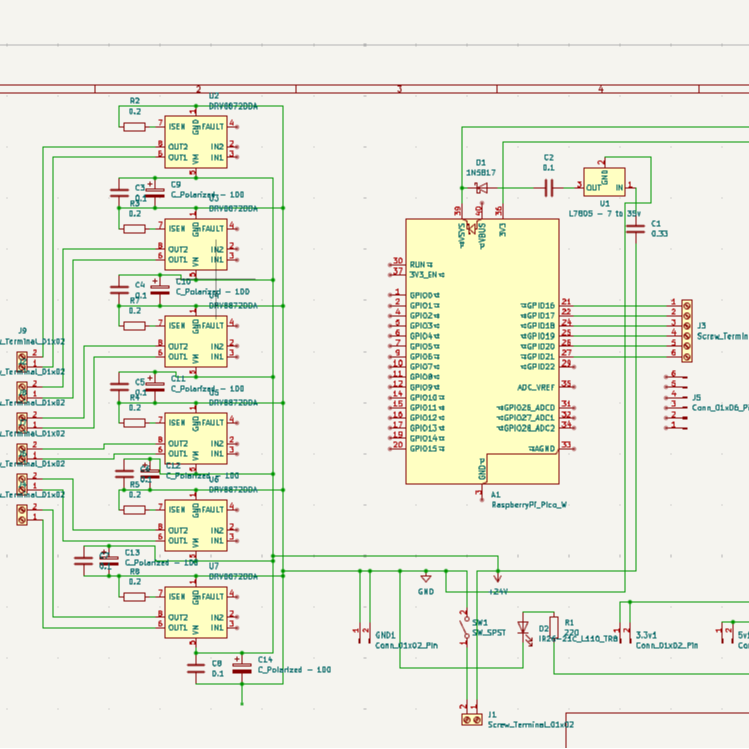Select the U7 DRV8872DDA chip body
749x749 pixels.
196,612
